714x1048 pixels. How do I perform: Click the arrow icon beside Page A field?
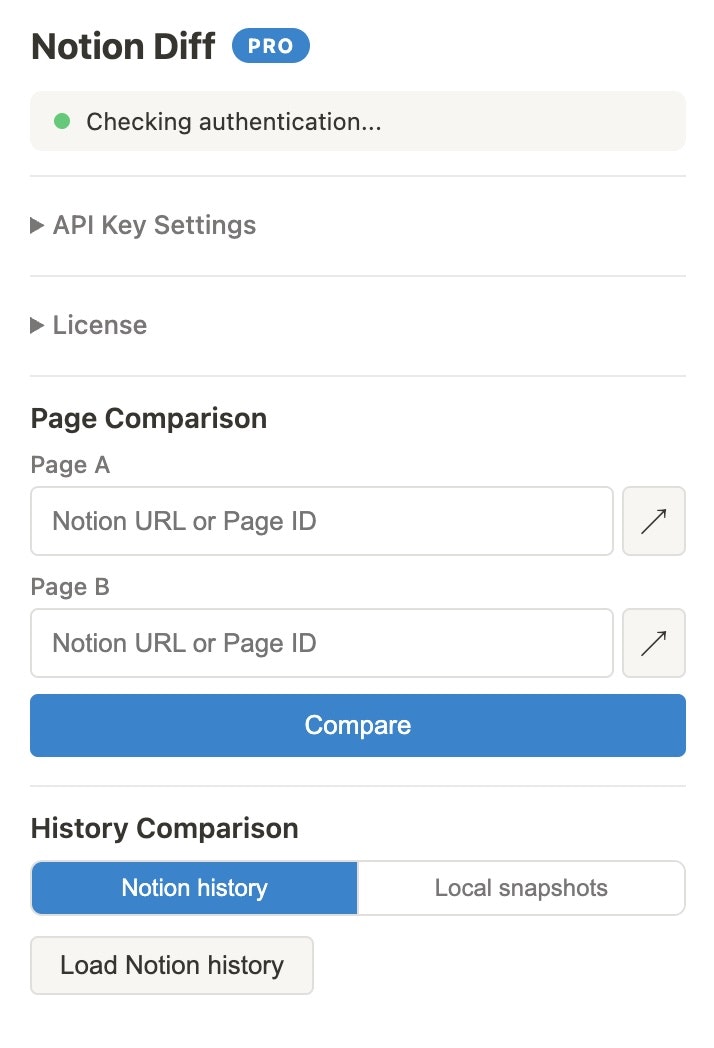[x=654, y=521]
